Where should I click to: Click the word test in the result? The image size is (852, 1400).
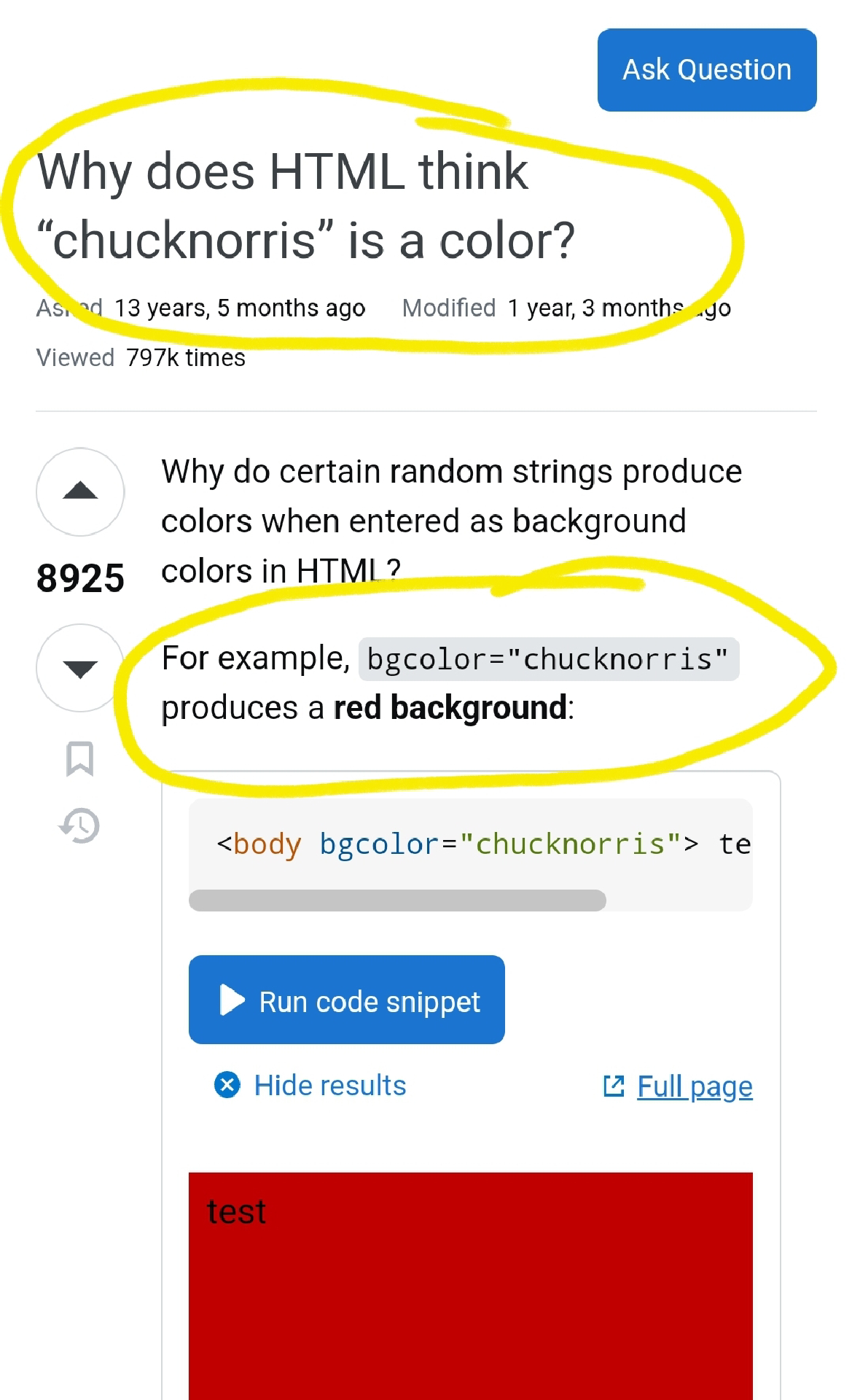236,1212
